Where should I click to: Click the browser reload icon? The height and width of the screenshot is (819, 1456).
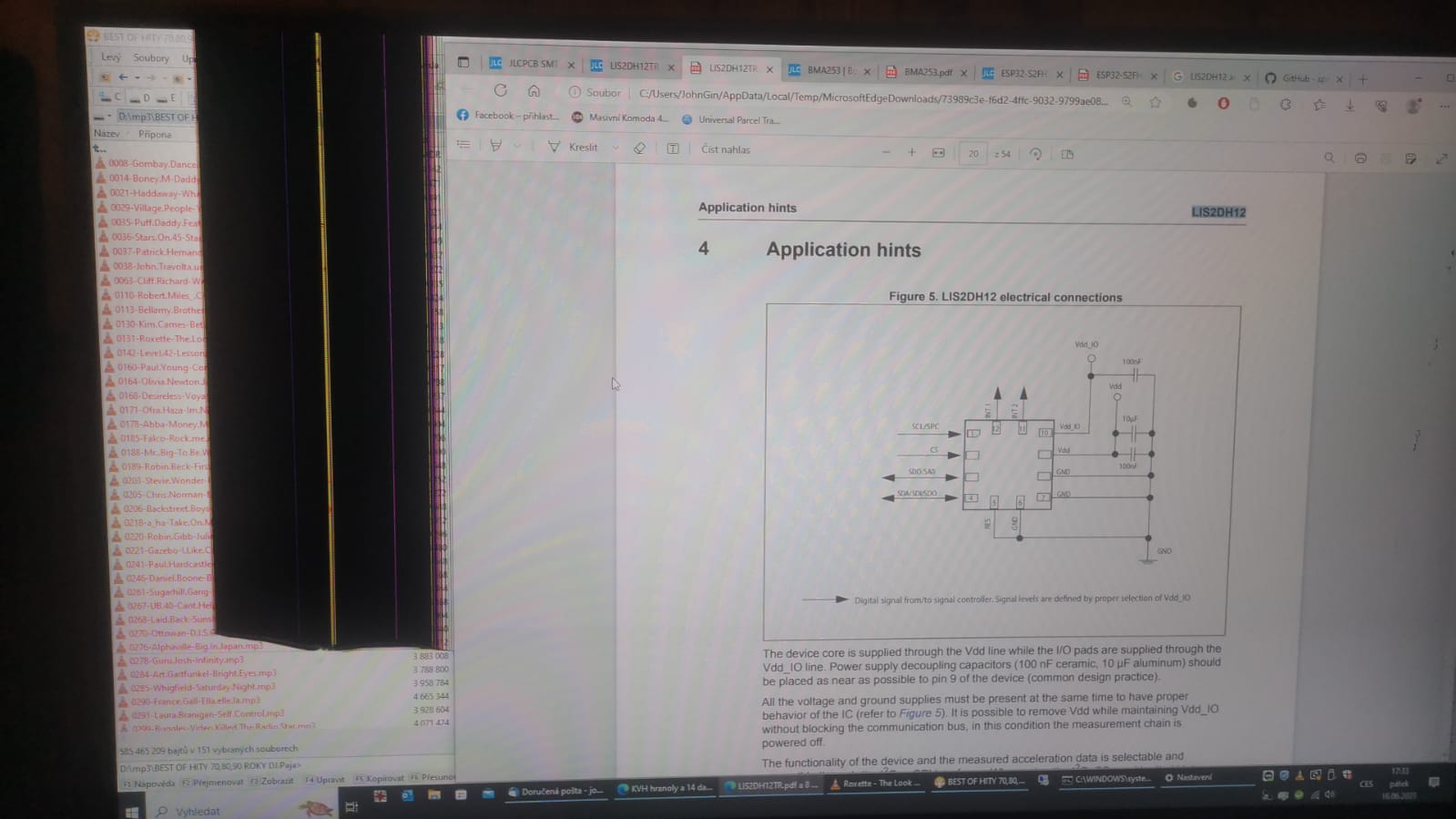pyautogui.click(x=500, y=90)
